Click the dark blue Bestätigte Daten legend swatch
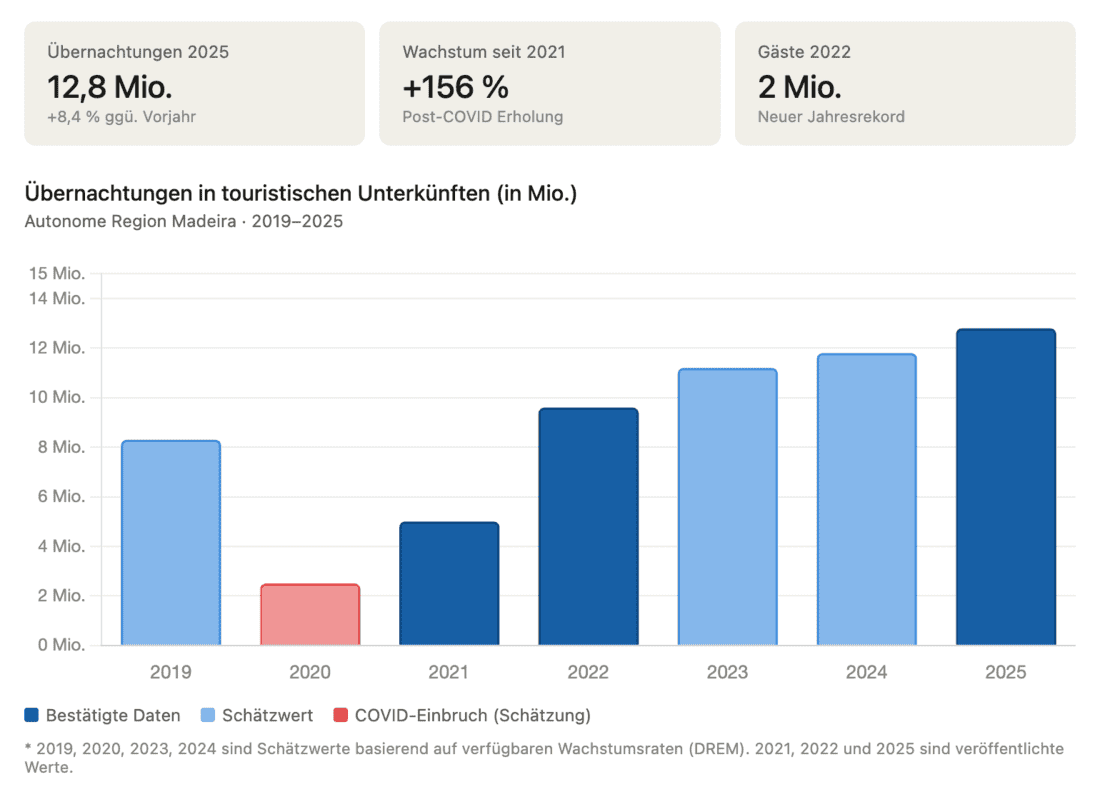 [32, 715]
